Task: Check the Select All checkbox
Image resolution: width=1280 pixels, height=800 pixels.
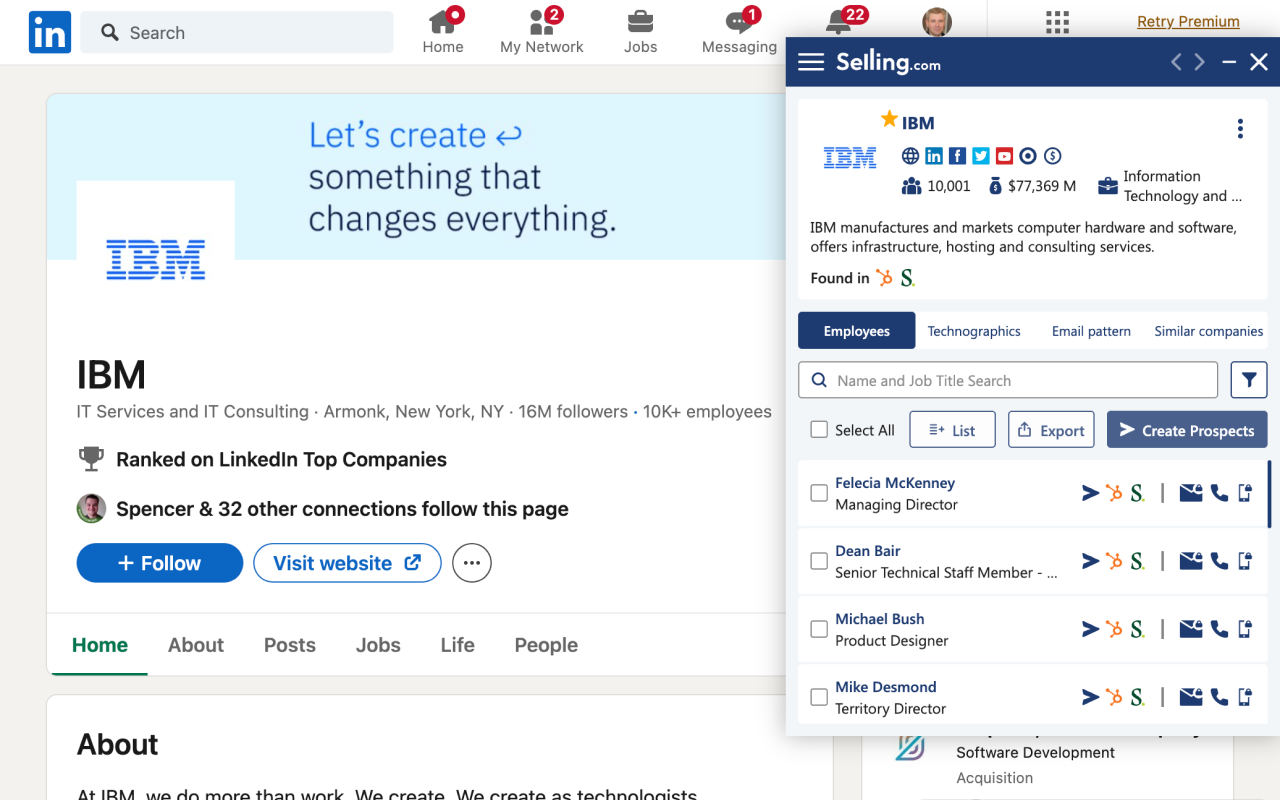Action: [819, 430]
